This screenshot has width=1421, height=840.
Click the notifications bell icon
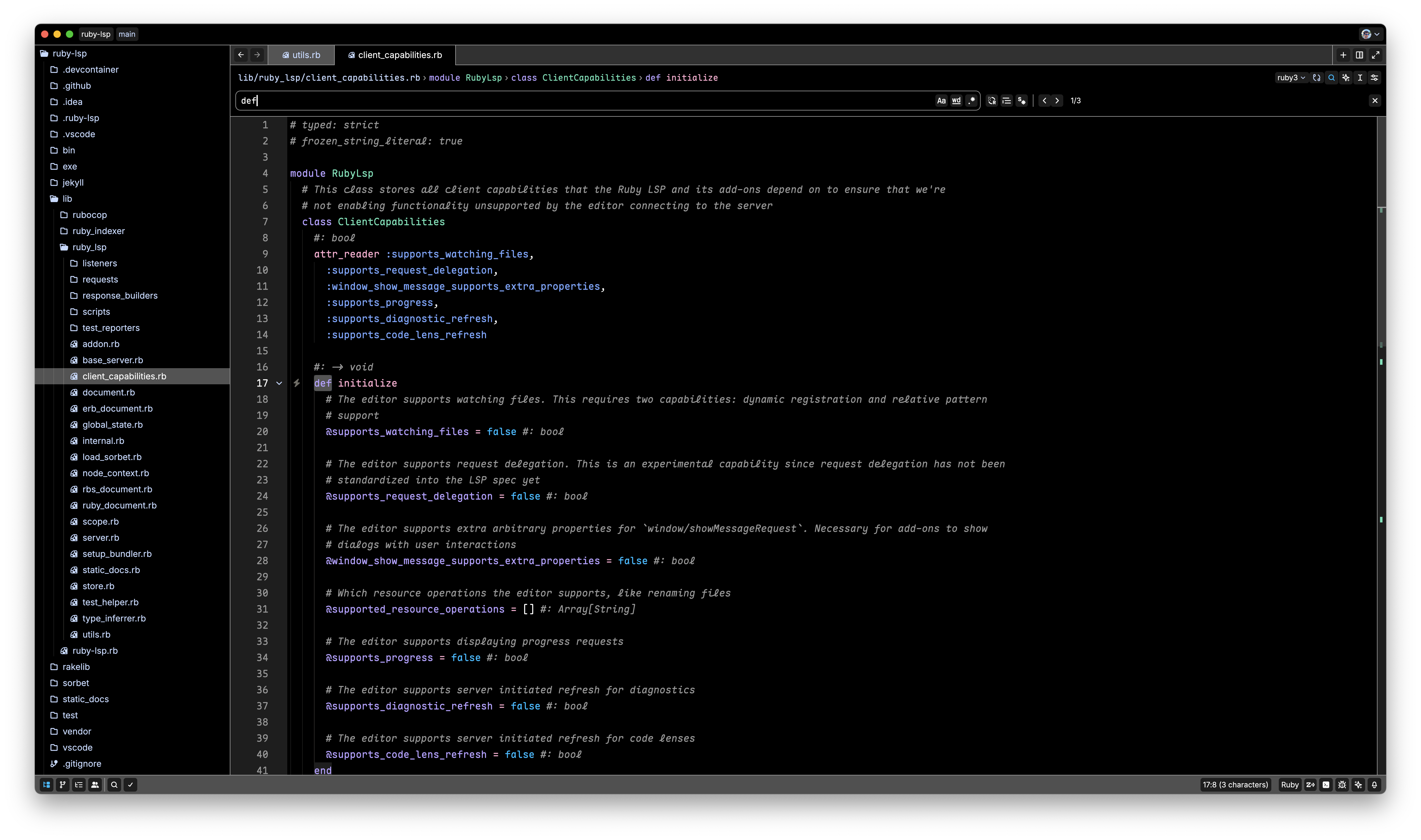1374,784
